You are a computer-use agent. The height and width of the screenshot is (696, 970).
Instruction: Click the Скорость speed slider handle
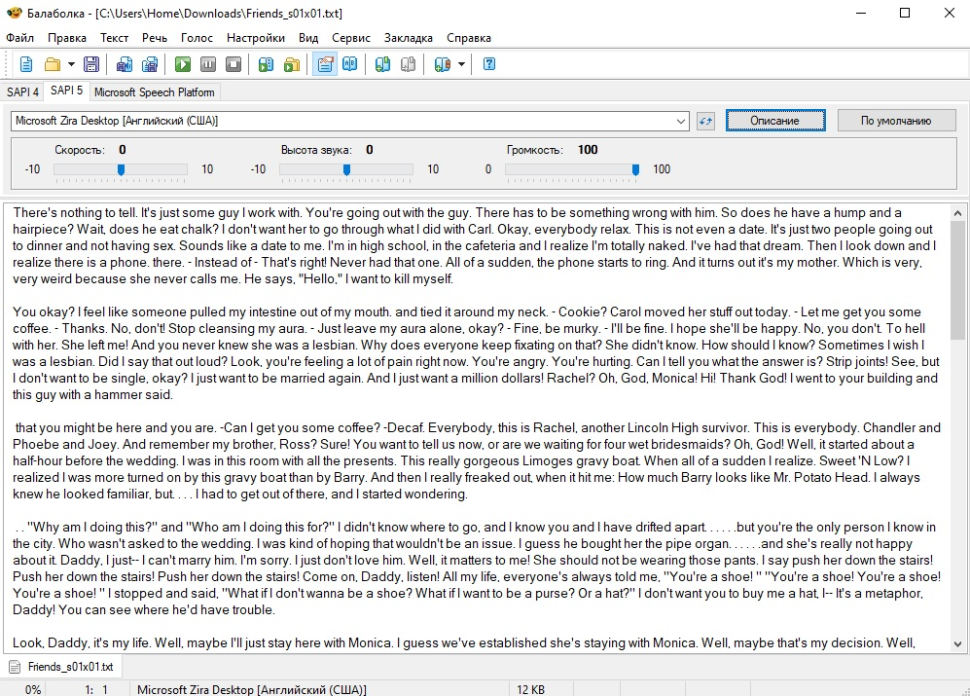coord(121,170)
